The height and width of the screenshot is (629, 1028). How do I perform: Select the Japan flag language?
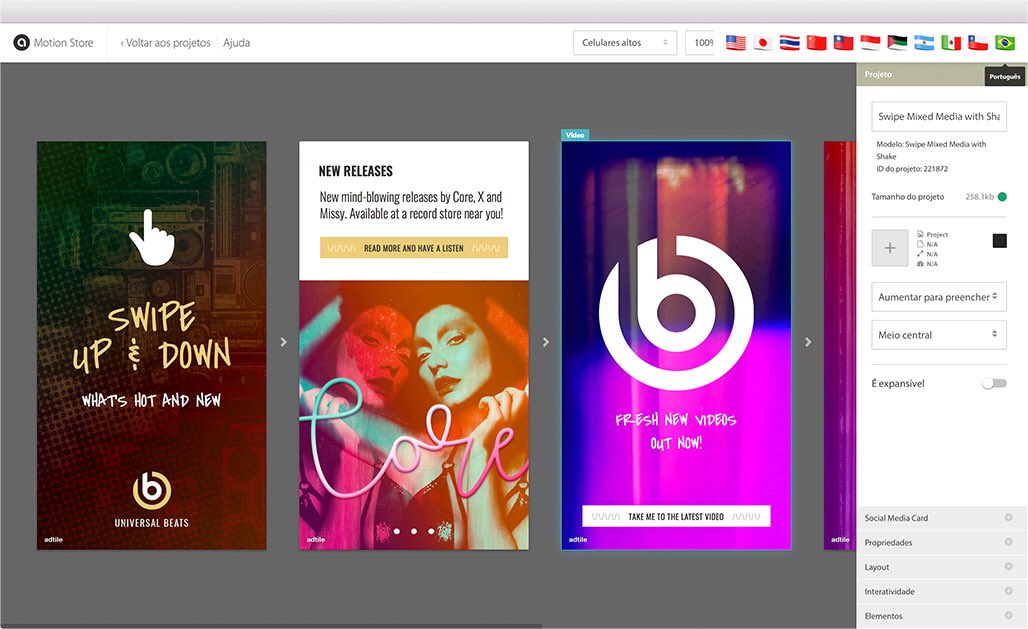(x=762, y=43)
